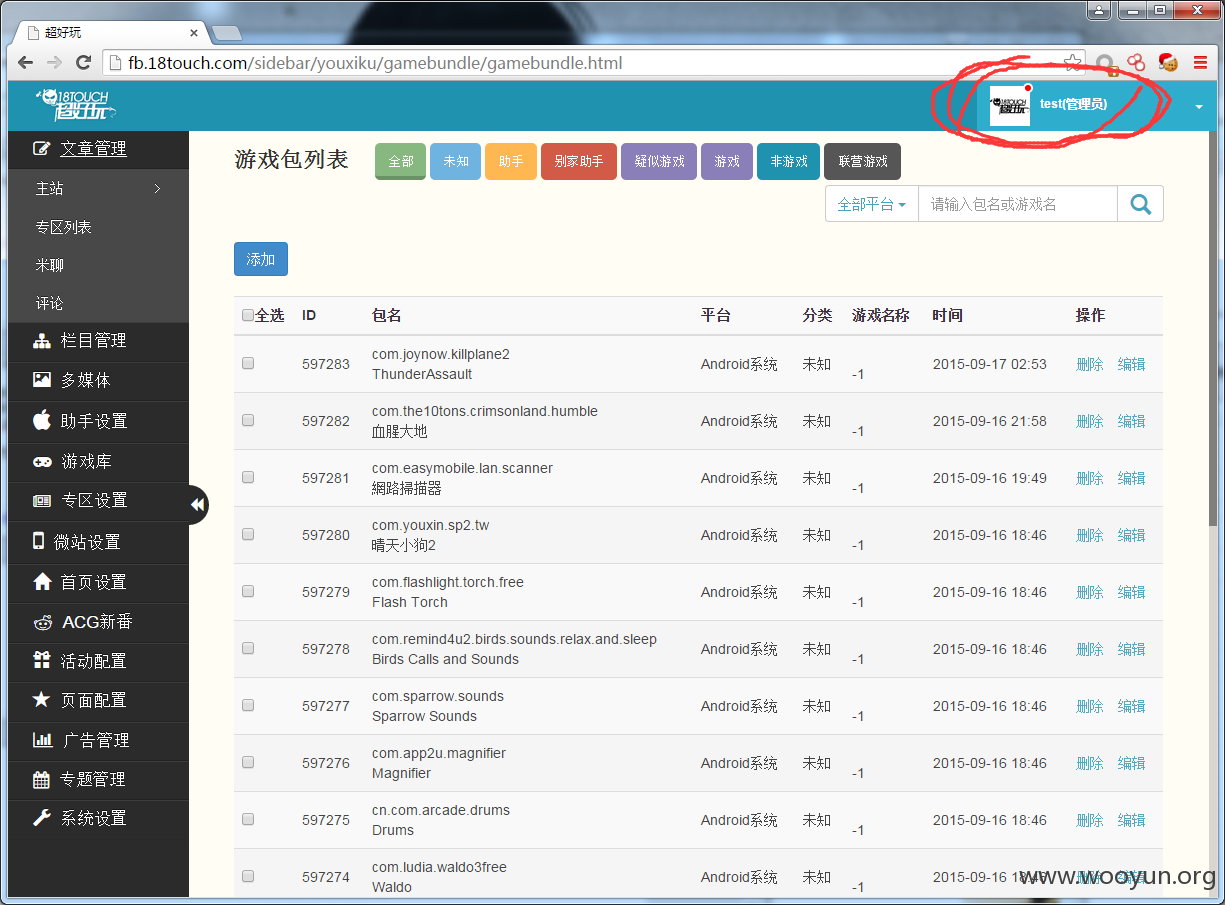The width and height of the screenshot is (1225, 905).
Task: Filter by 非游戏 tab
Action: [789, 161]
